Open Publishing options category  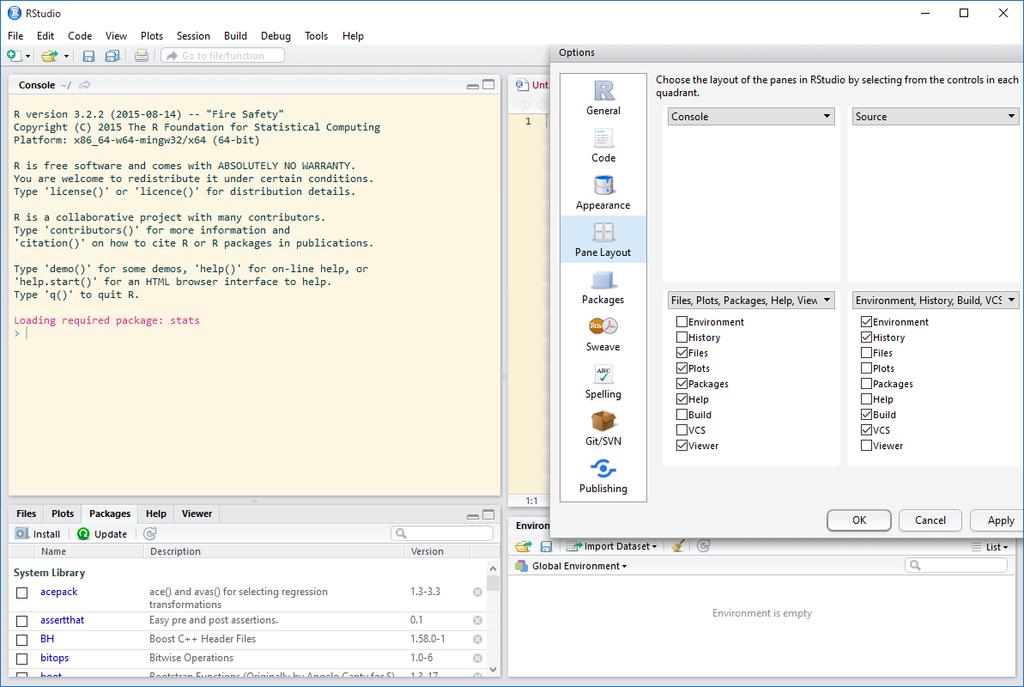[x=603, y=476]
